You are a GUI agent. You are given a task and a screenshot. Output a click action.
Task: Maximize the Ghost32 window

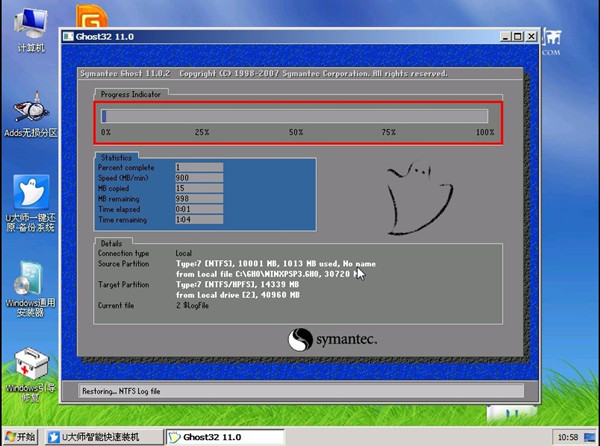coord(517,37)
